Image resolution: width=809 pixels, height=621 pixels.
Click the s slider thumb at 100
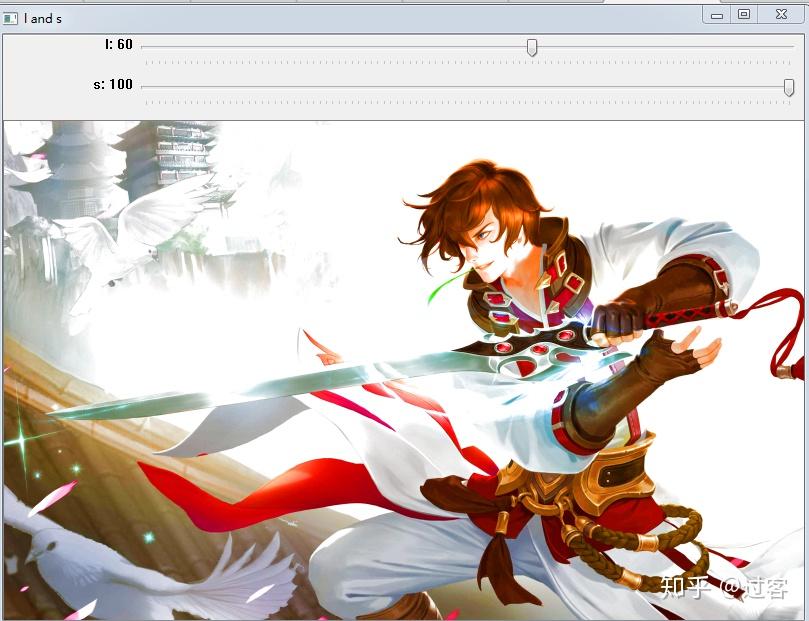pos(788,87)
